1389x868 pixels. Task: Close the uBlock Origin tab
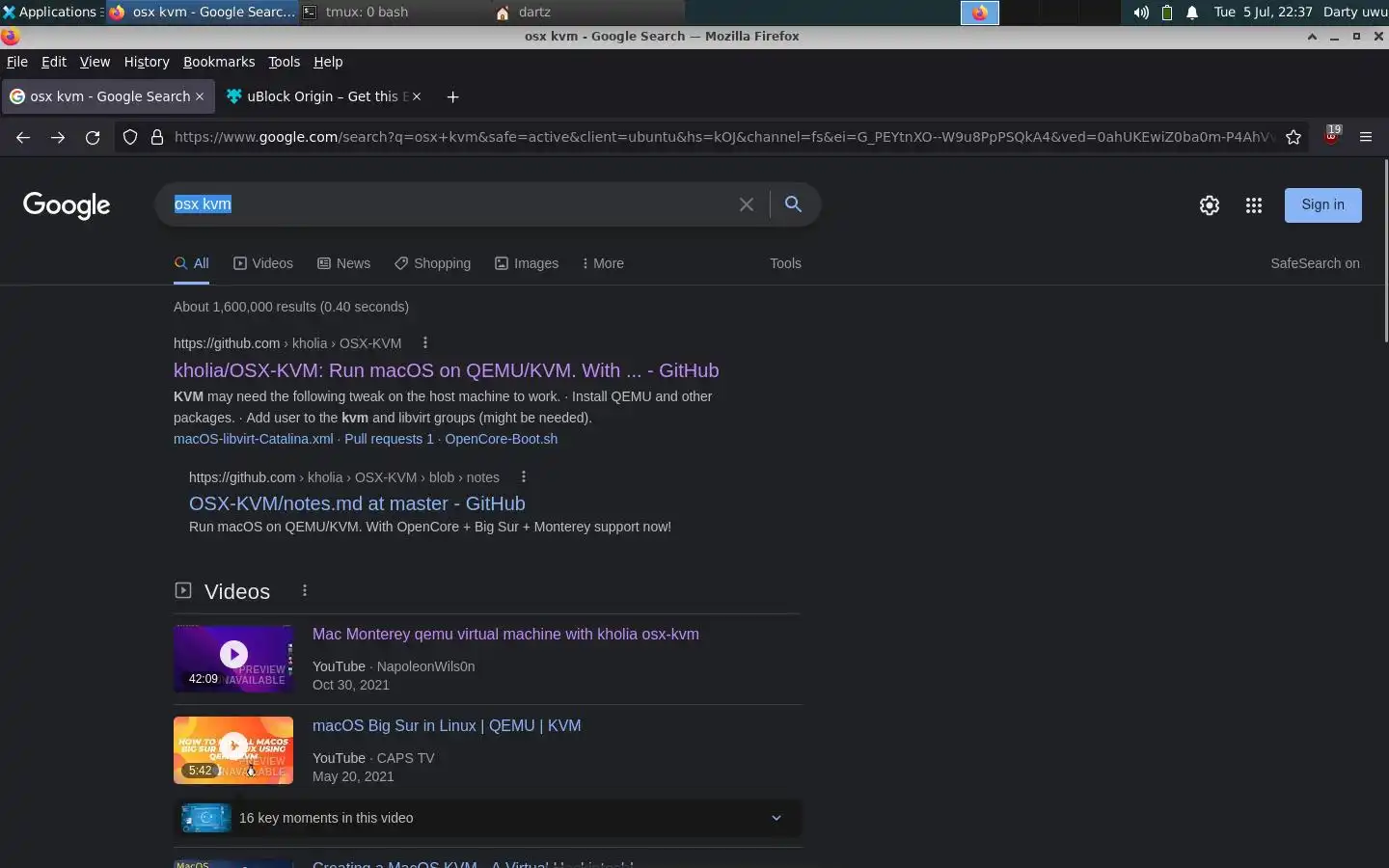click(418, 96)
